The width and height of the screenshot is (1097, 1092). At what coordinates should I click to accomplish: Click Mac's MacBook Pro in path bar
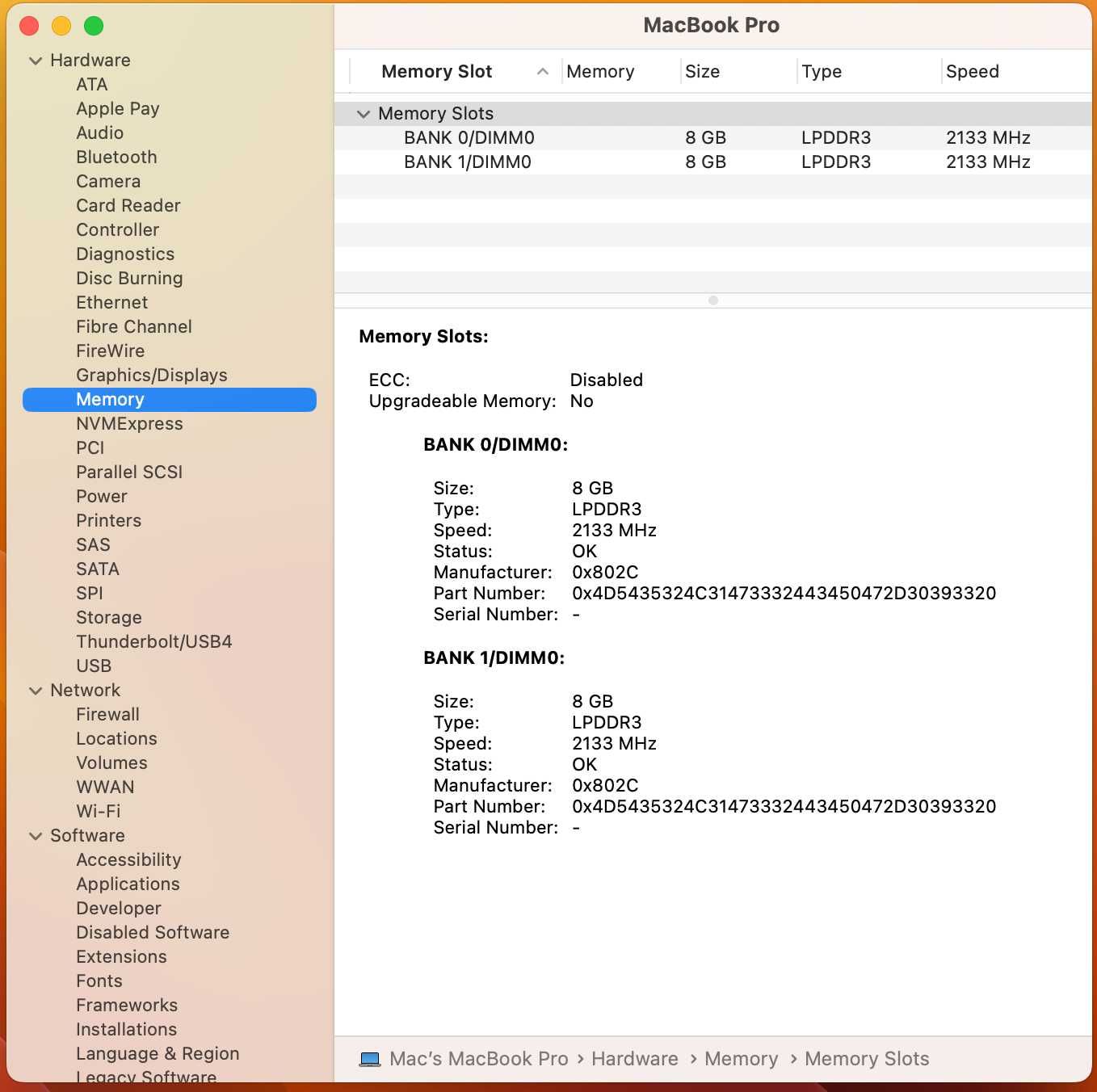pyautogui.click(x=479, y=1059)
